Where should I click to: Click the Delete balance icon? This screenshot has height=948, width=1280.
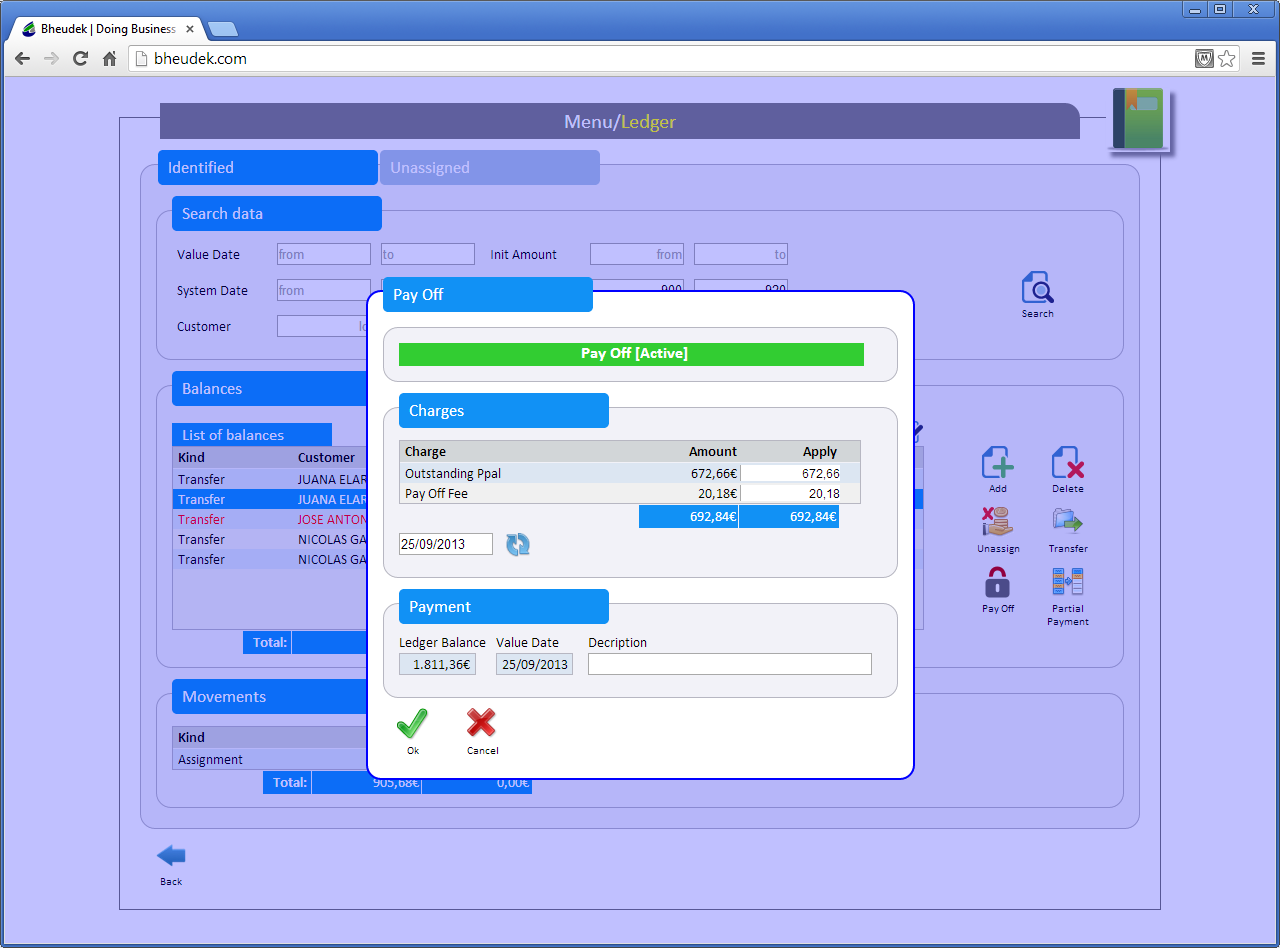click(1067, 464)
